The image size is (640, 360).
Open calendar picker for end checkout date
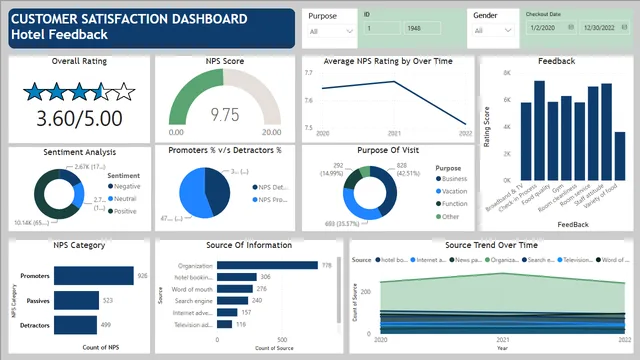(x=624, y=27)
